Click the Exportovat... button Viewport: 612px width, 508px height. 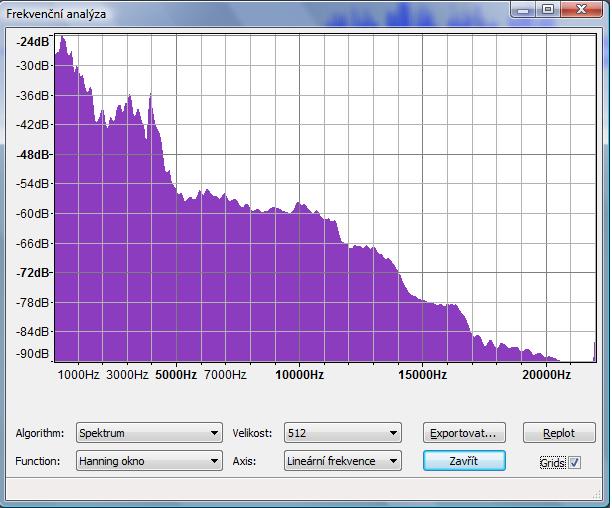click(463, 433)
